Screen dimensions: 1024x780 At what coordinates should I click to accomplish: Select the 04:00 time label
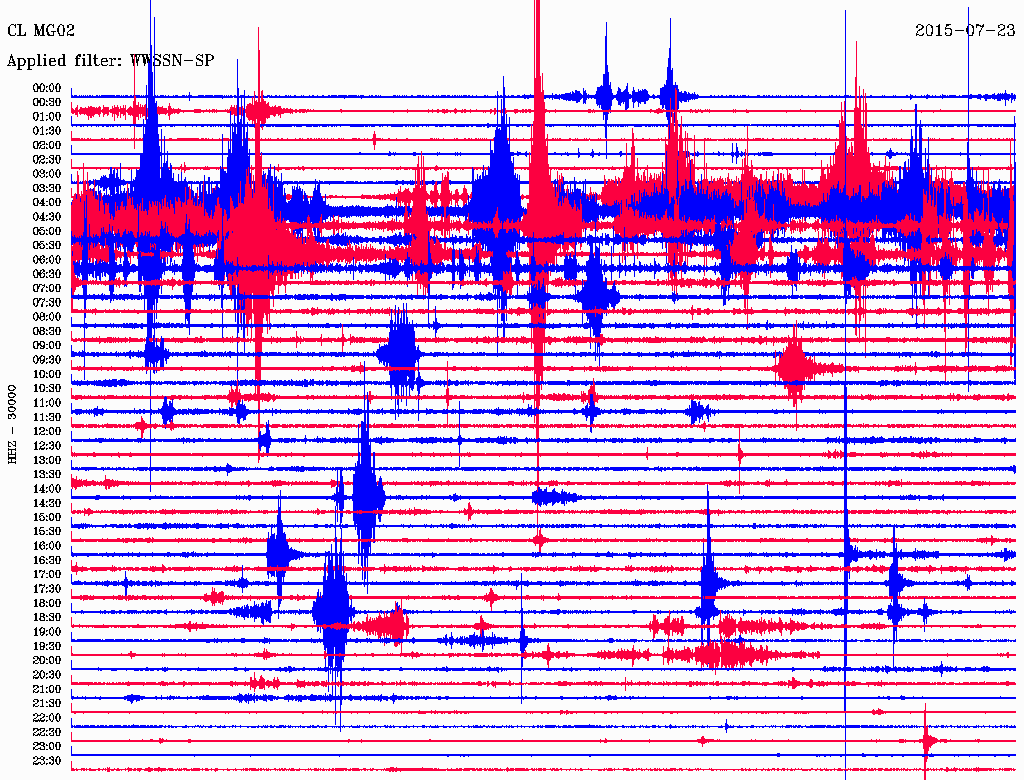47,203
